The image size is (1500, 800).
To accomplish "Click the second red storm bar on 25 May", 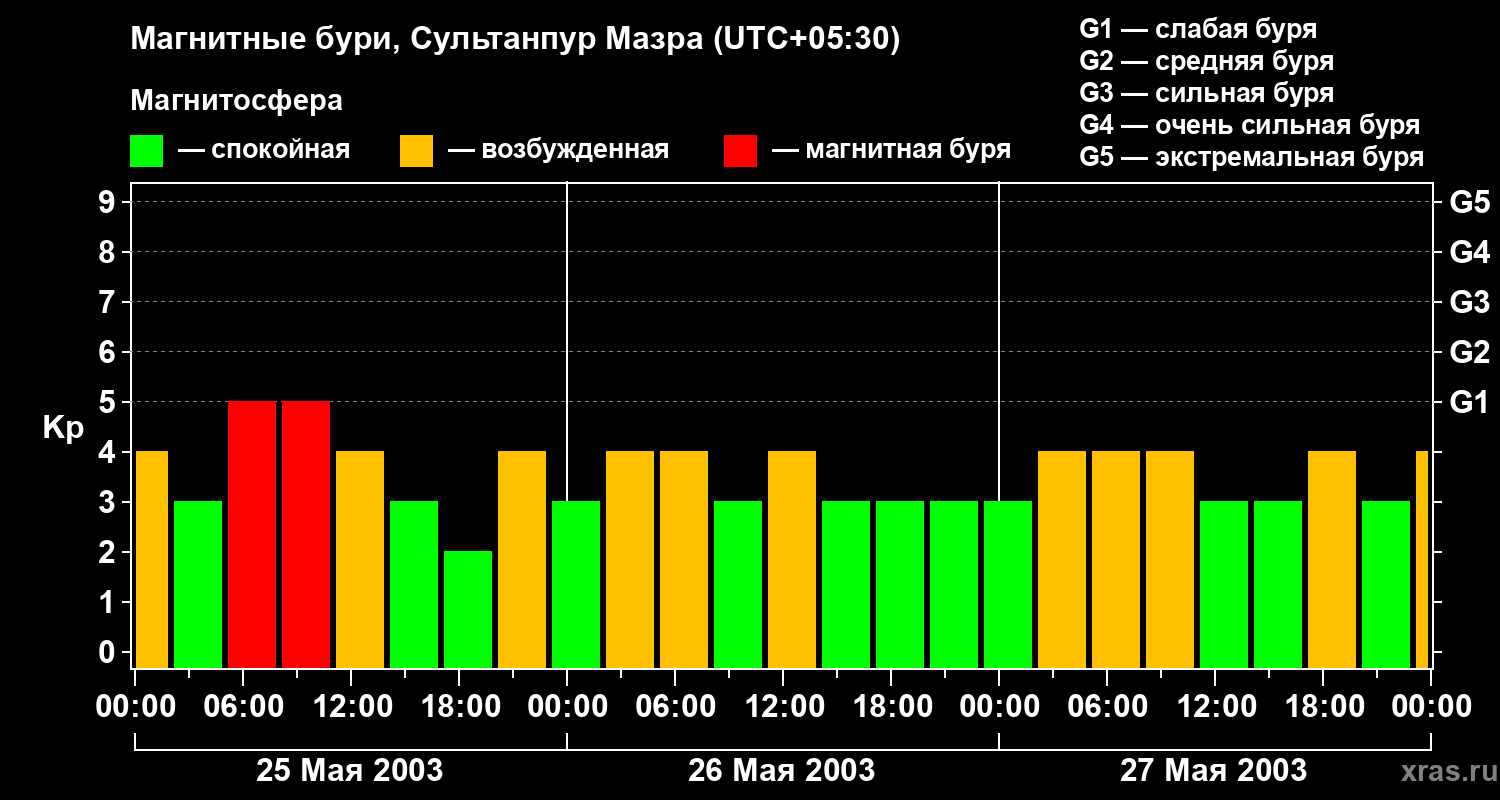I will pos(306,535).
